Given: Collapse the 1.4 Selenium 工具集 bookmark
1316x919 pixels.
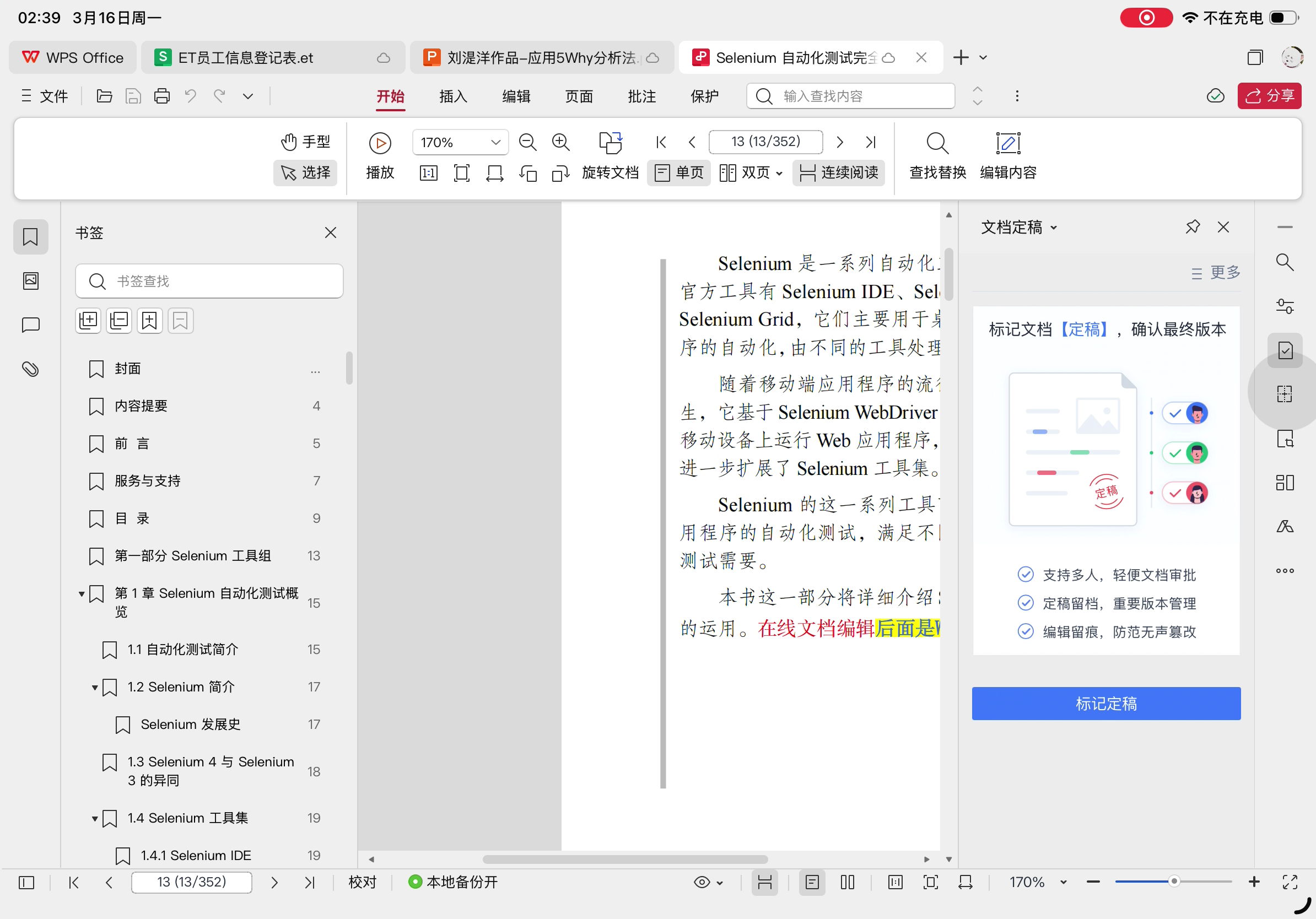Looking at the screenshot, I should 95,818.
